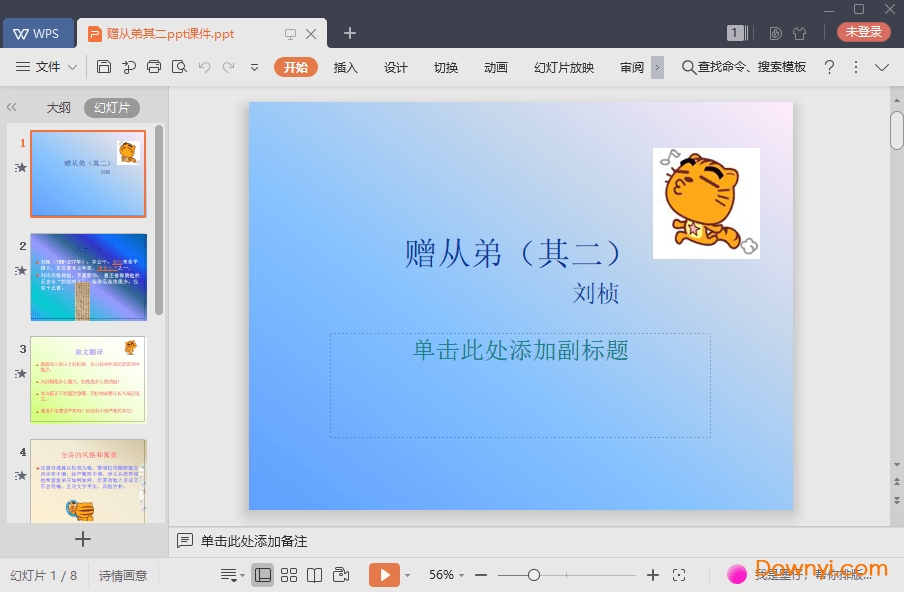Start slideshow with the orange play icon
This screenshot has height=592, width=904.
pos(385,575)
